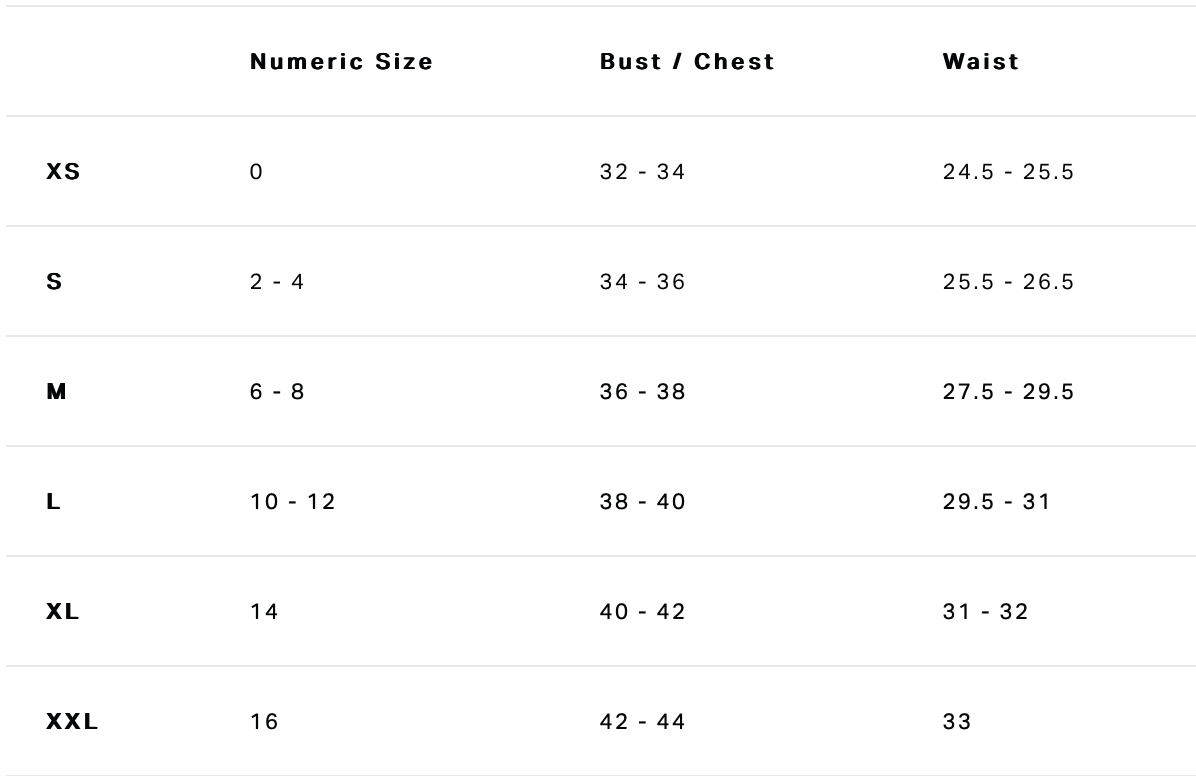Click numeric size 0 in XS row

pos(257,172)
